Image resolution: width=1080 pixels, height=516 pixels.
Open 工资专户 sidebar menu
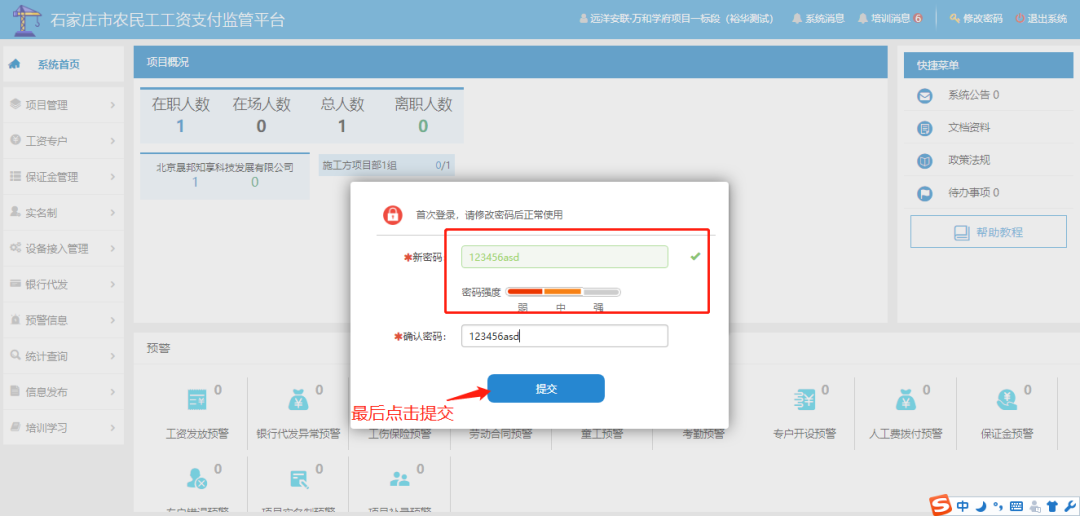63,141
